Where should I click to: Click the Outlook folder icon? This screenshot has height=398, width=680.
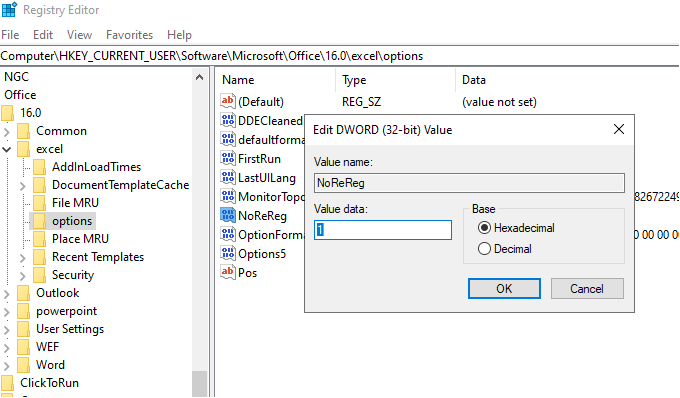click(x=23, y=293)
